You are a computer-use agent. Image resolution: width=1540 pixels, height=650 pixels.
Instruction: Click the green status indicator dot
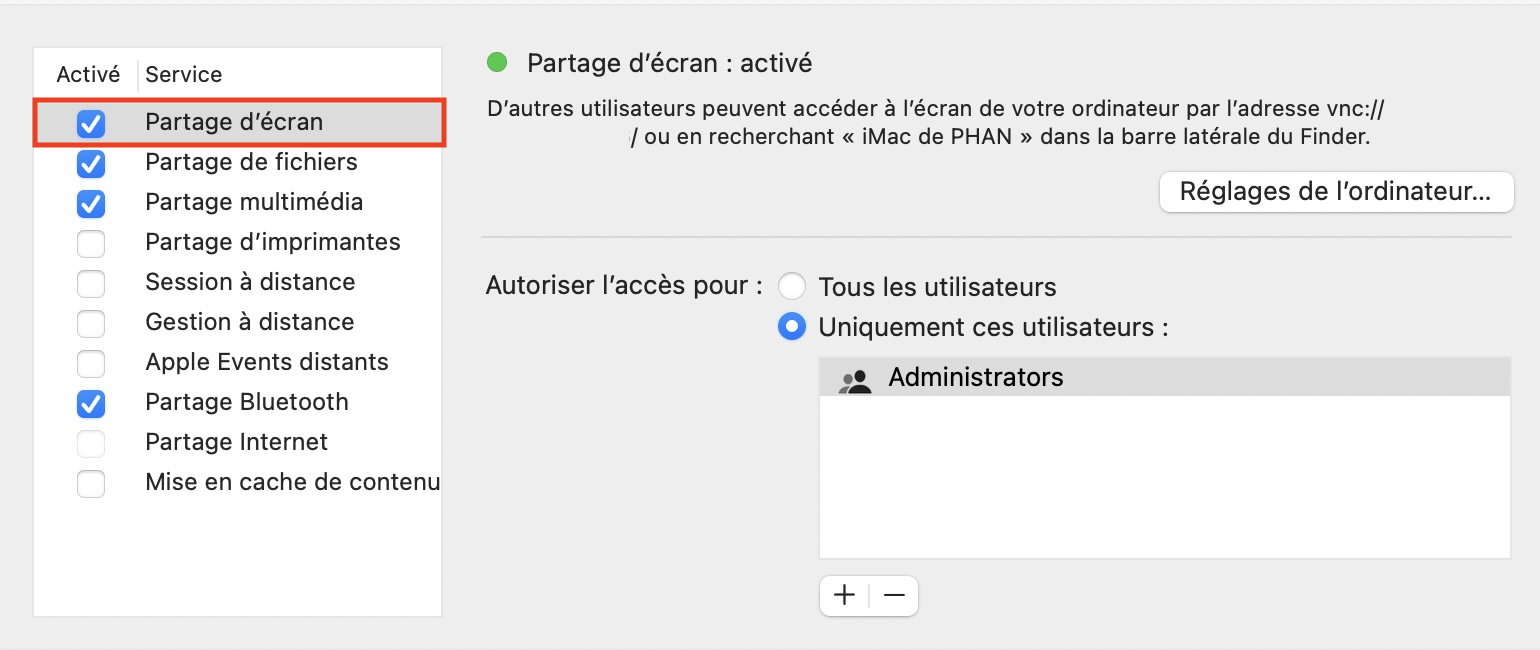pos(497,63)
